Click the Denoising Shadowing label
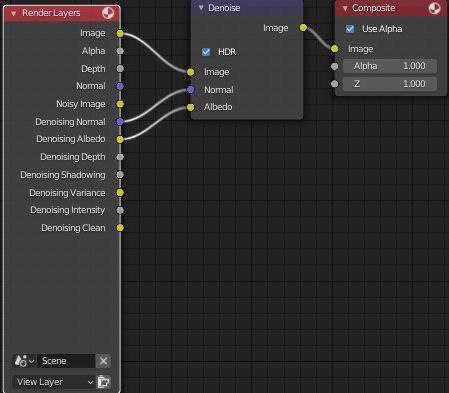The image size is (449, 393). [63, 175]
